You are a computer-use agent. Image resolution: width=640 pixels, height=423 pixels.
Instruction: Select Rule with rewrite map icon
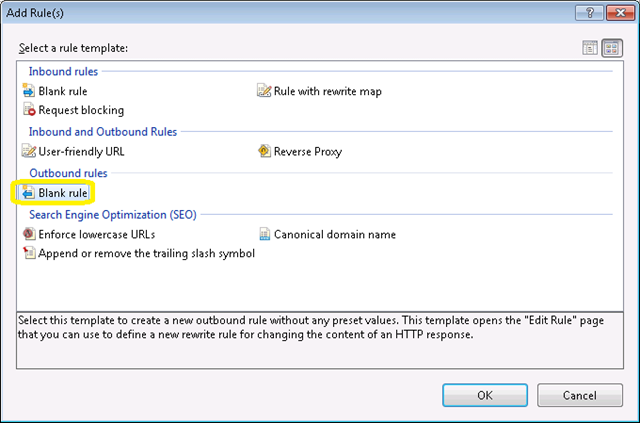[264, 91]
